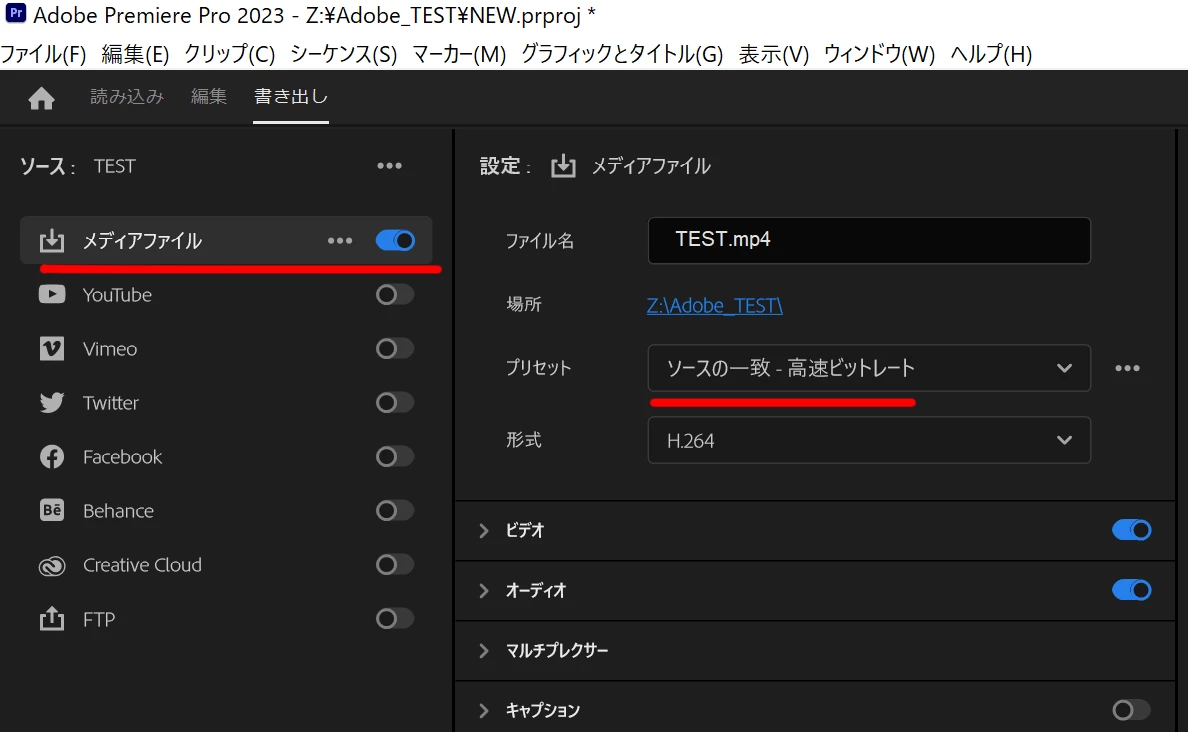The height and width of the screenshot is (732, 1188).
Task: Select the Creative Cloud destination label
Action: 142,565
